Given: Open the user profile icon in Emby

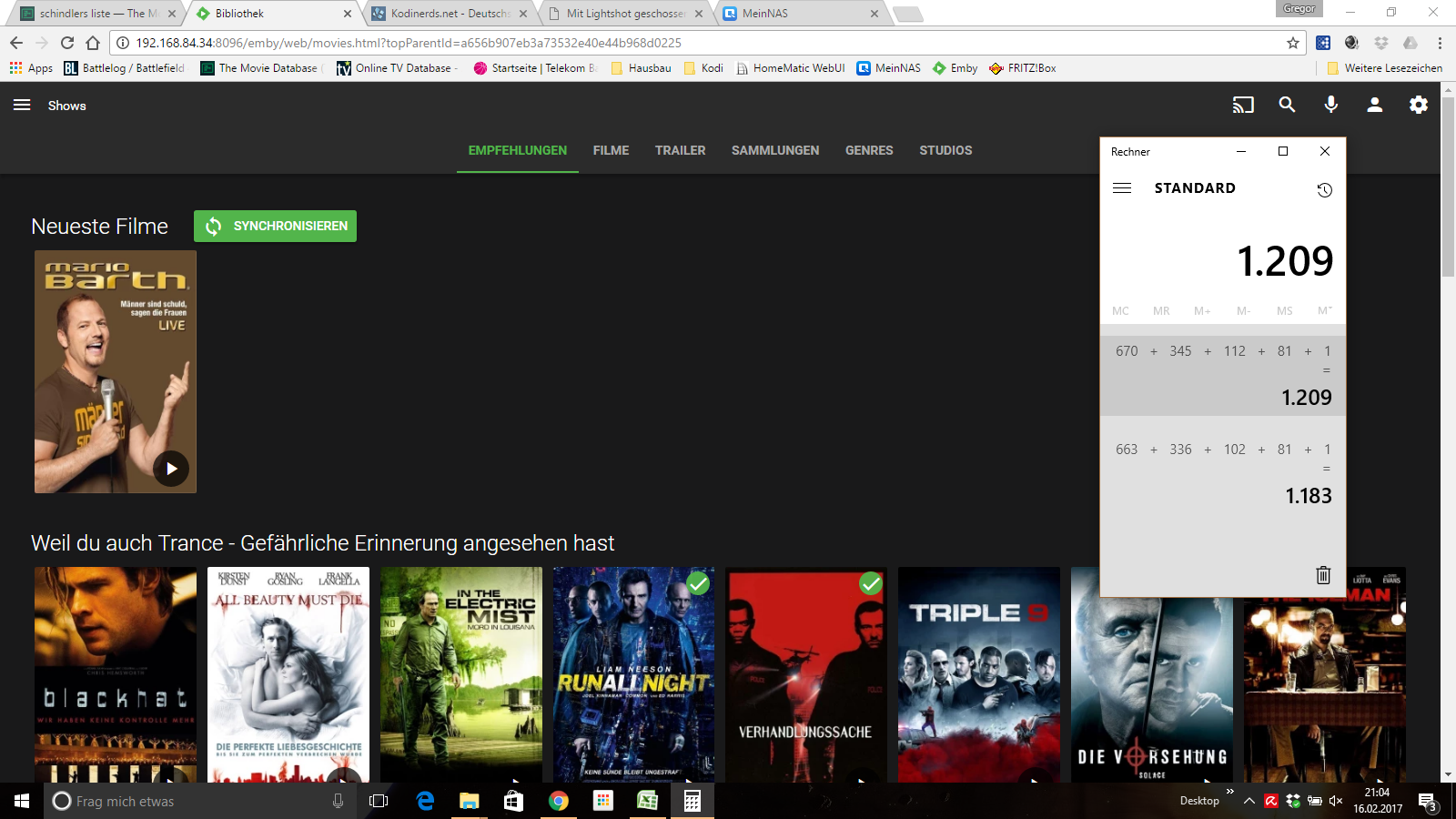Looking at the screenshot, I should [1374, 106].
